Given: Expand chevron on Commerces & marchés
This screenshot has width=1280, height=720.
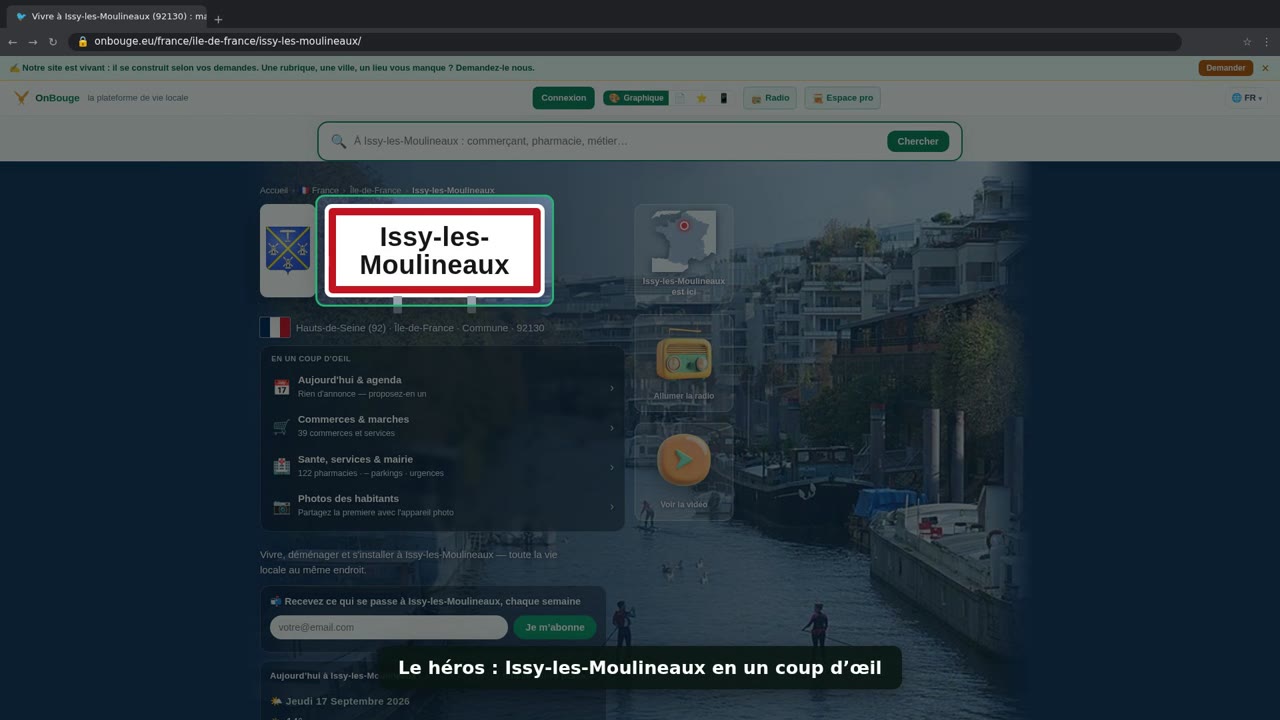Looking at the screenshot, I should (612, 428).
